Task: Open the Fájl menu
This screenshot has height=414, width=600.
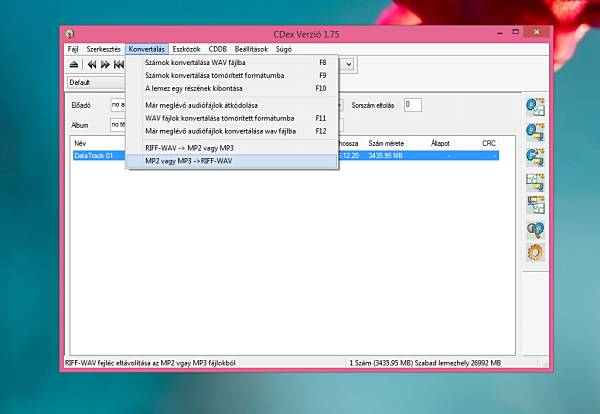Action: tap(73, 49)
